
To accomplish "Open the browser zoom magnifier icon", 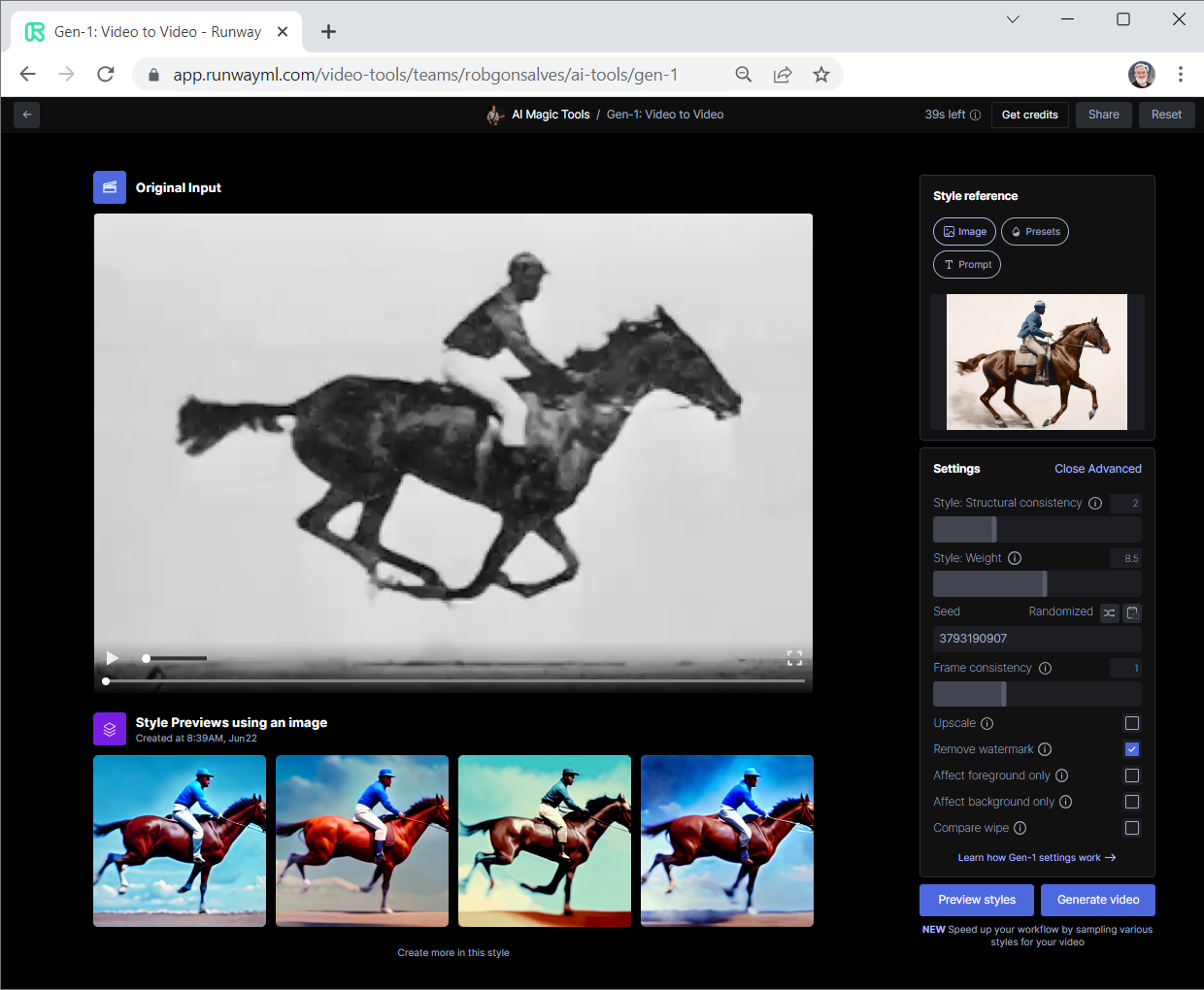I will pyautogui.click(x=744, y=75).
